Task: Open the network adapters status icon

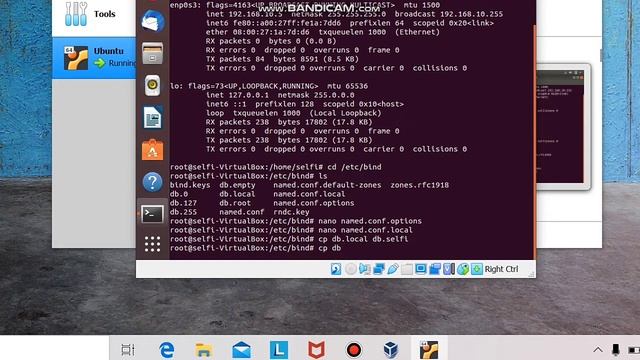Action: pyautogui.click(x=379, y=269)
